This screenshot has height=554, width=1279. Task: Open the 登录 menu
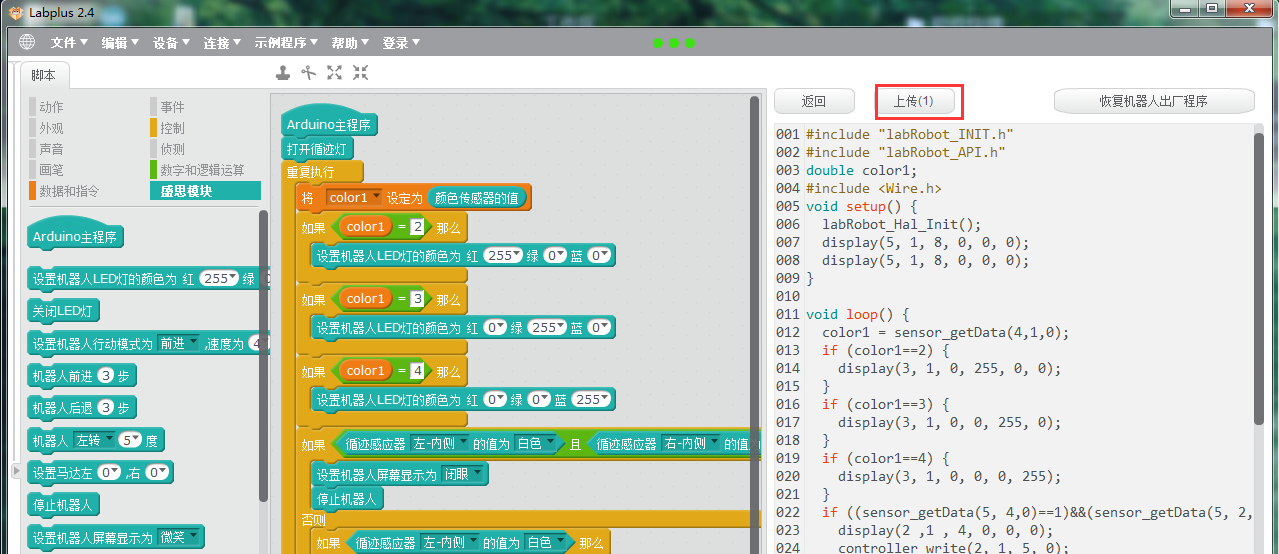tap(401, 43)
